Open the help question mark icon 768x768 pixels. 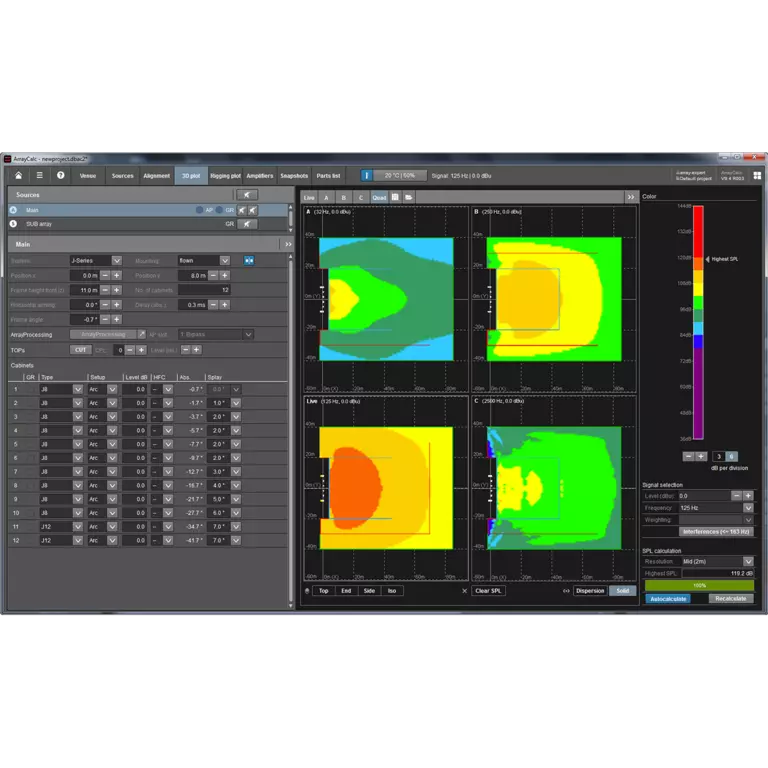point(60,175)
